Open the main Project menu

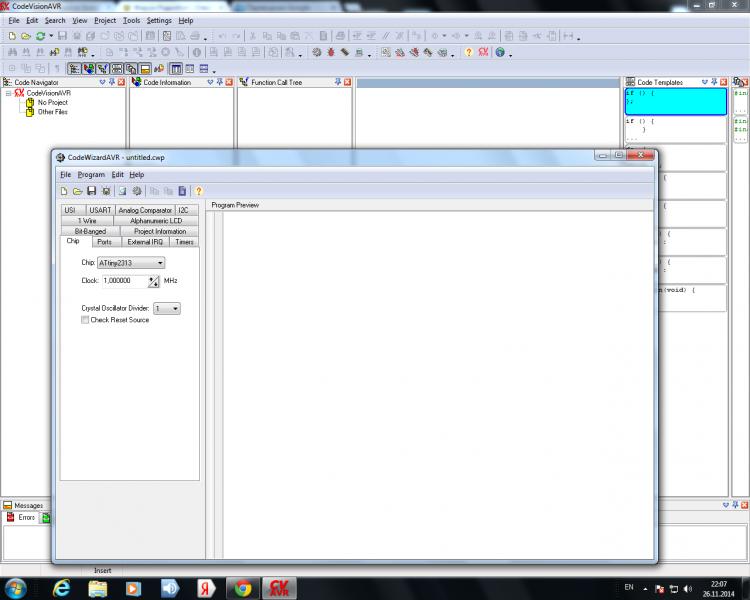click(105, 21)
